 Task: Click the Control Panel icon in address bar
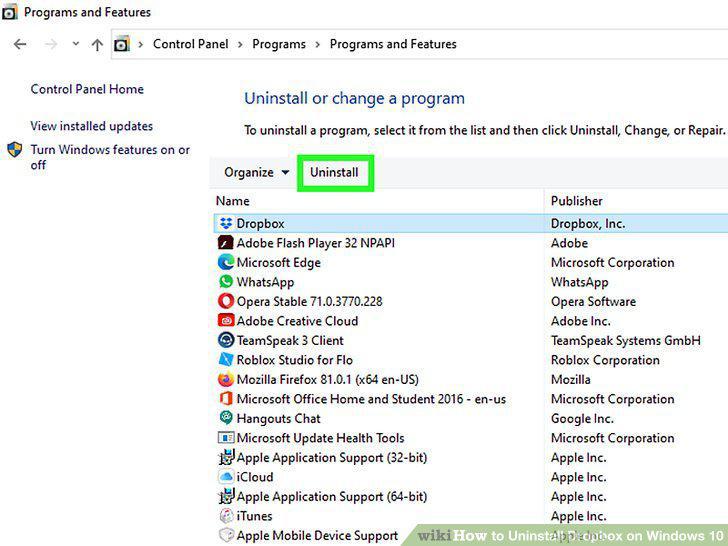click(x=122, y=44)
